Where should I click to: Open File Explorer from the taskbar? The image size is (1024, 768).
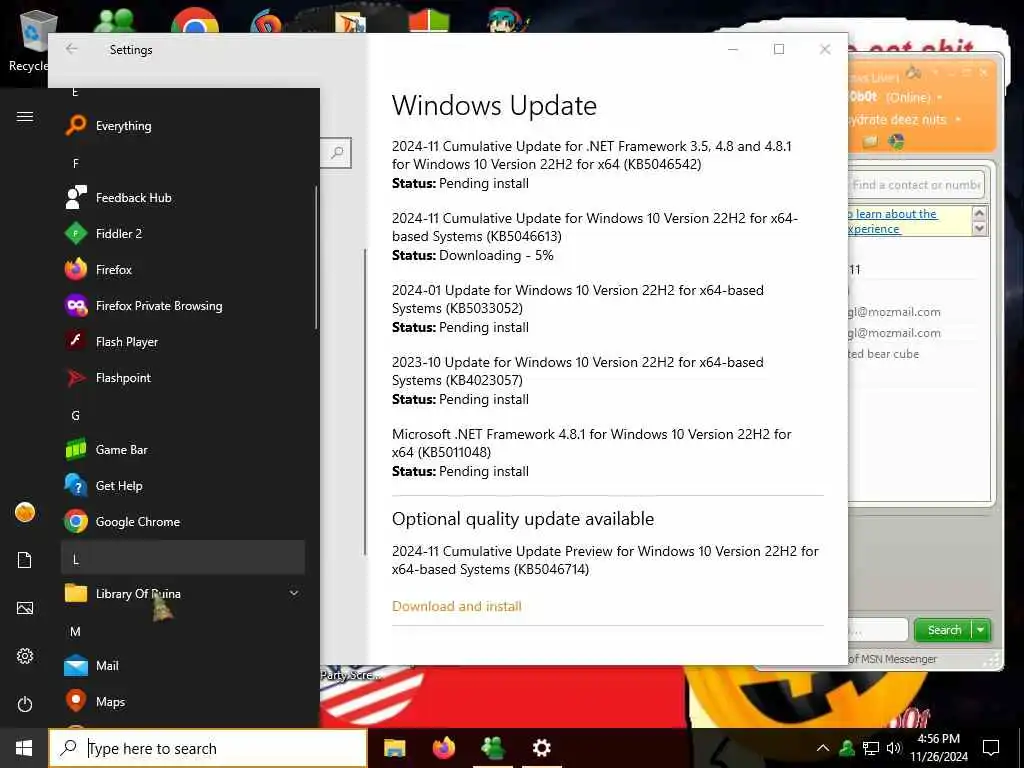394,748
